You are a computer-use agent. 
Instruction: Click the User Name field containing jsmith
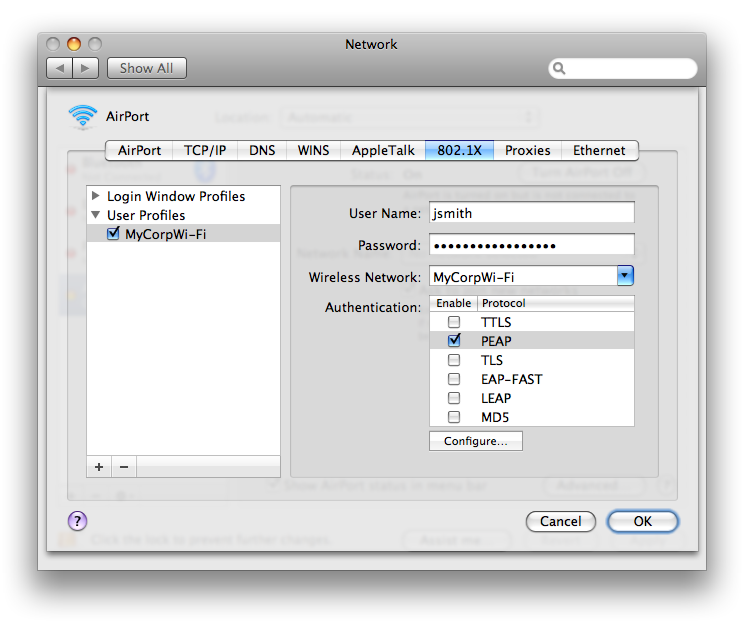pos(532,213)
